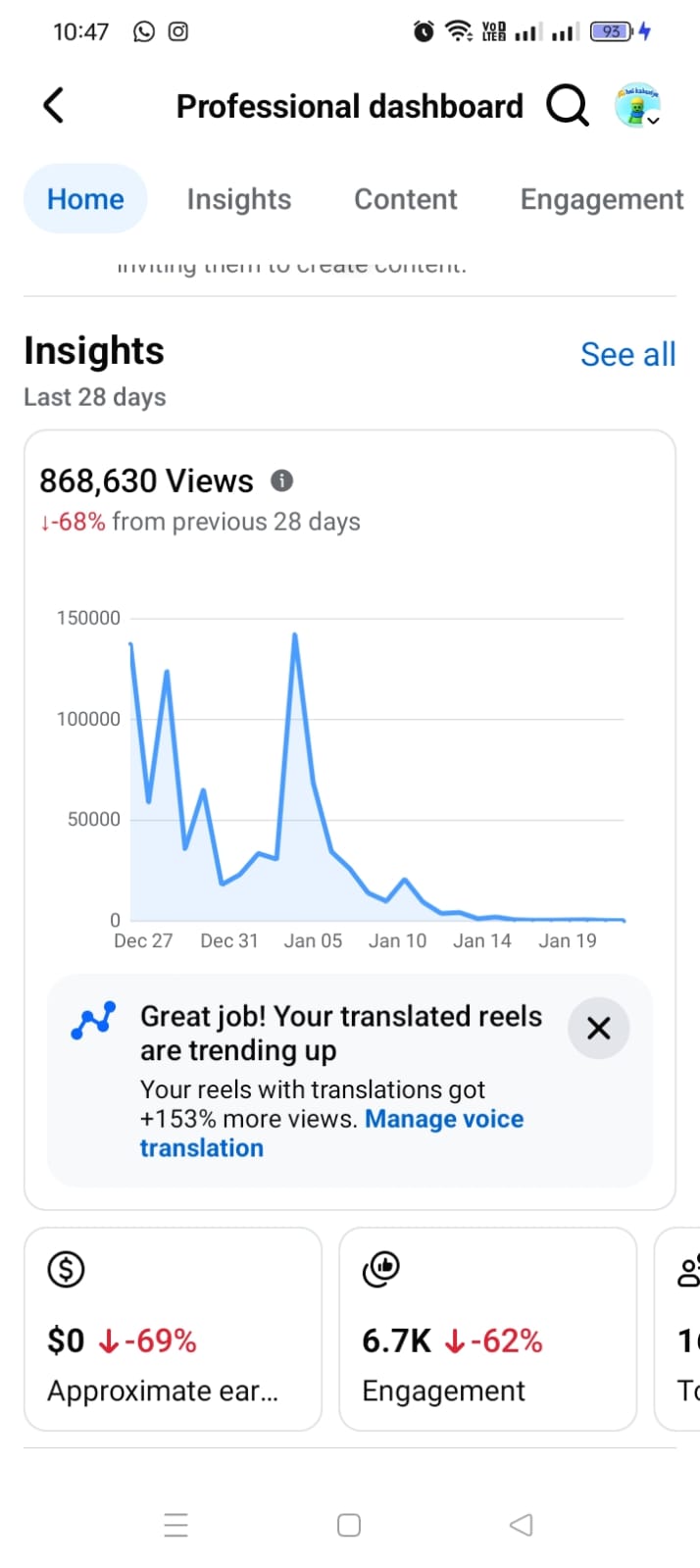Open the Approximate earnings card
The width and height of the screenshot is (700, 1568).
pos(173,1329)
